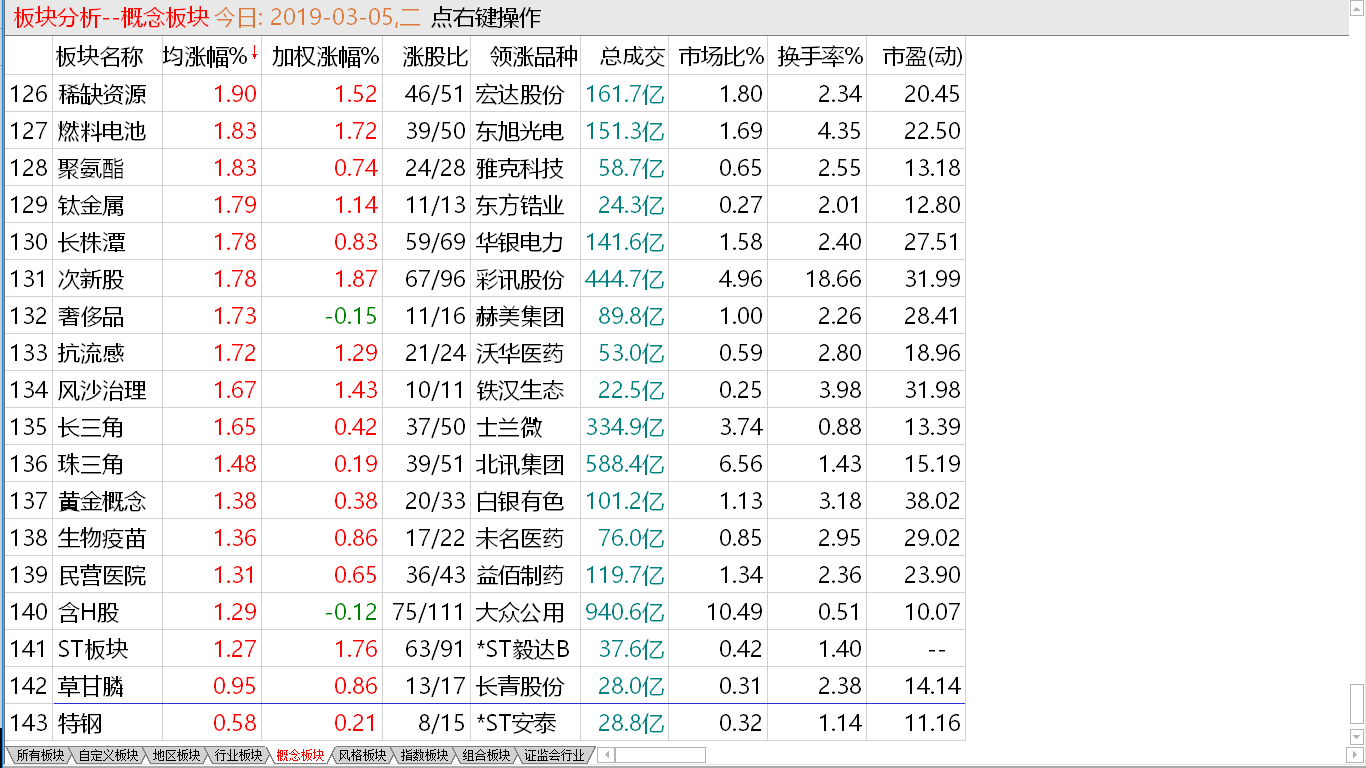Screen dimensions: 1366x768
Task: Select the 稀缺资源 sector row
Action: [485, 94]
